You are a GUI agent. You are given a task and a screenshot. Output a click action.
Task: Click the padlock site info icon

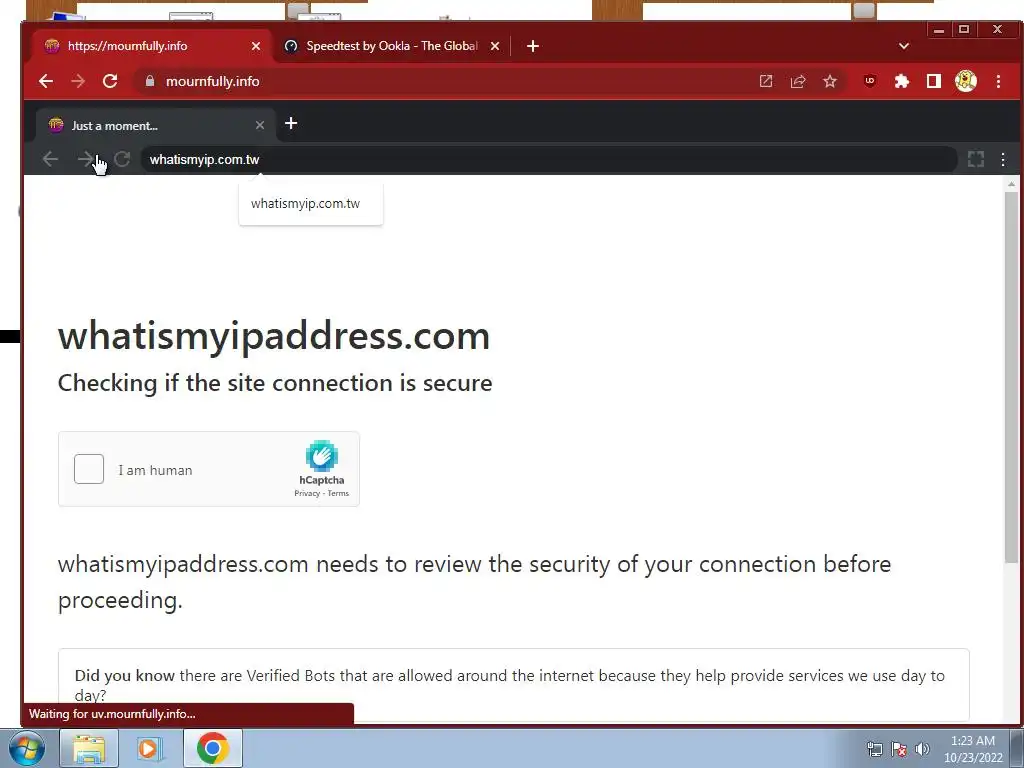point(150,81)
